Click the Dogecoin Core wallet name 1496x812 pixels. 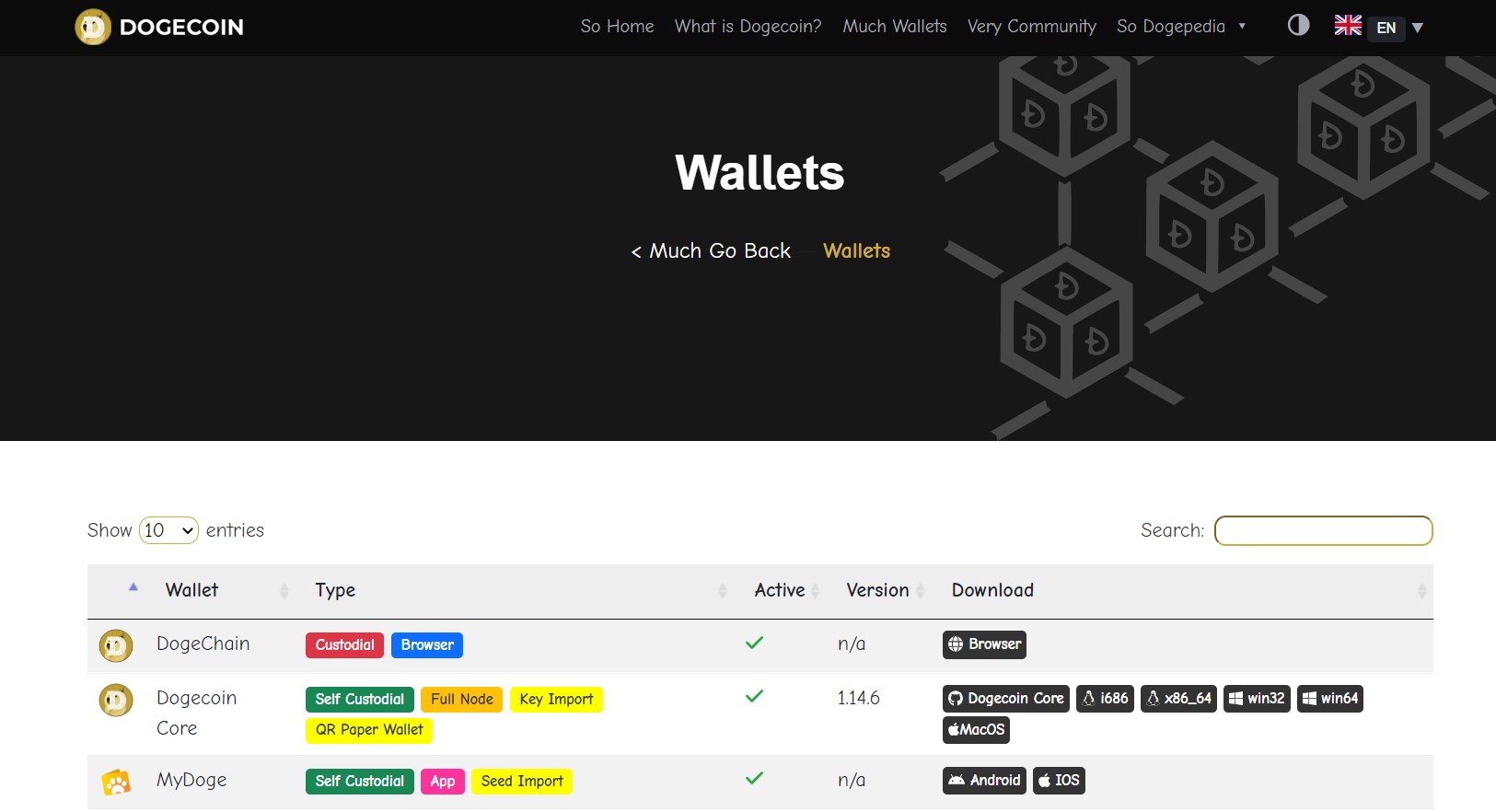tap(196, 713)
